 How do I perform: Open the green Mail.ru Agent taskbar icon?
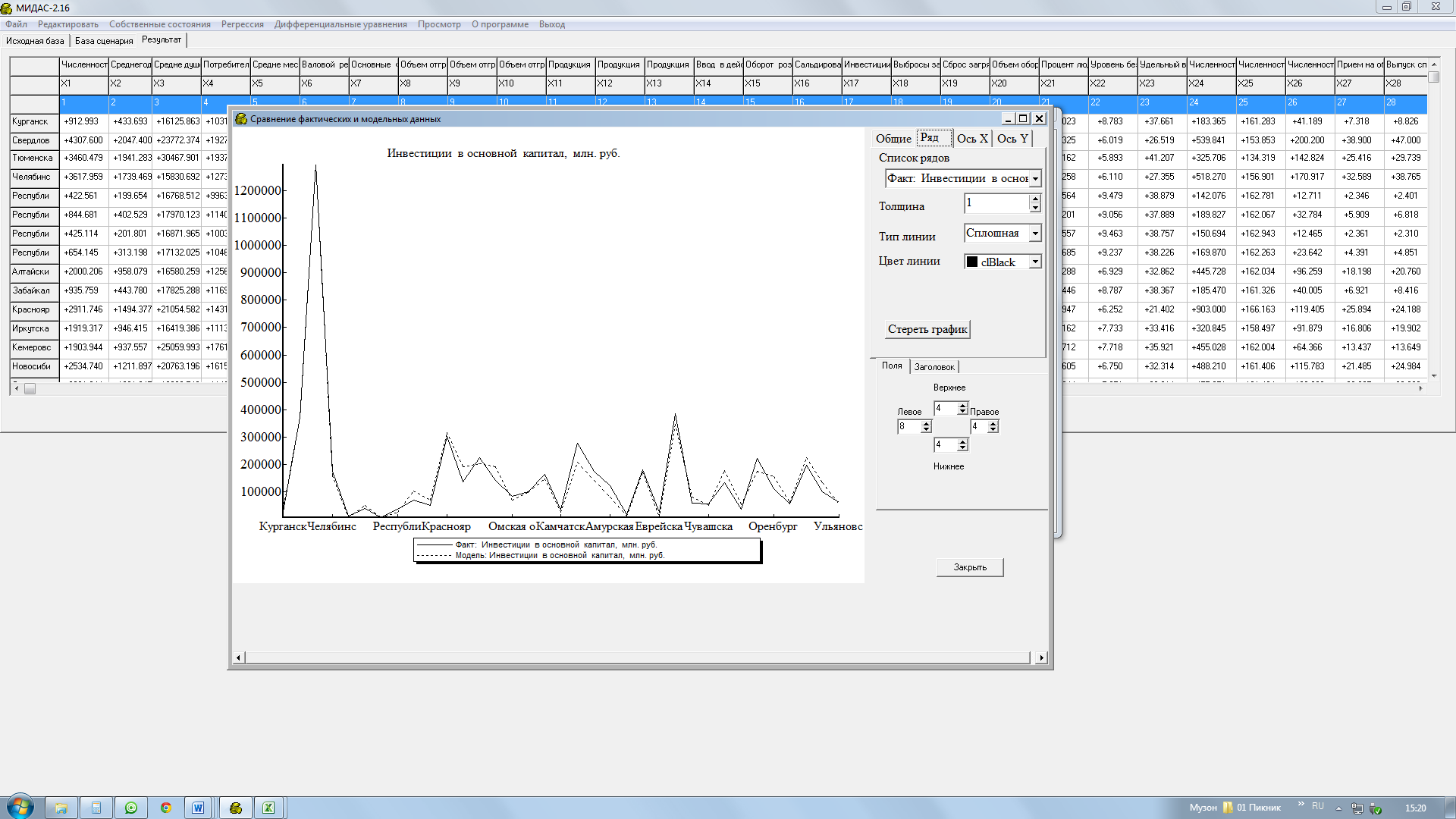point(131,808)
